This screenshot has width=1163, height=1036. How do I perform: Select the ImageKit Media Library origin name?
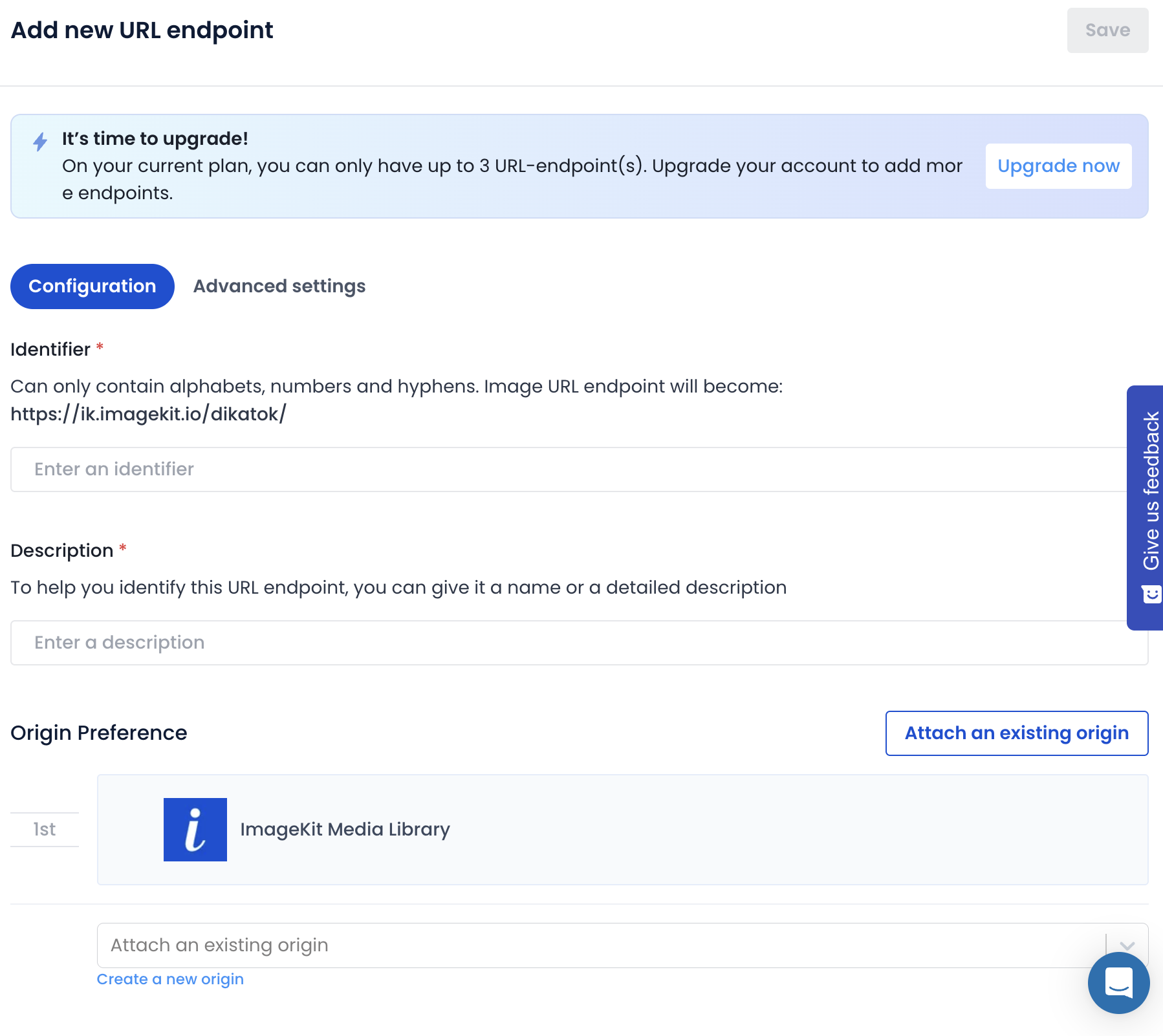pos(345,829)
